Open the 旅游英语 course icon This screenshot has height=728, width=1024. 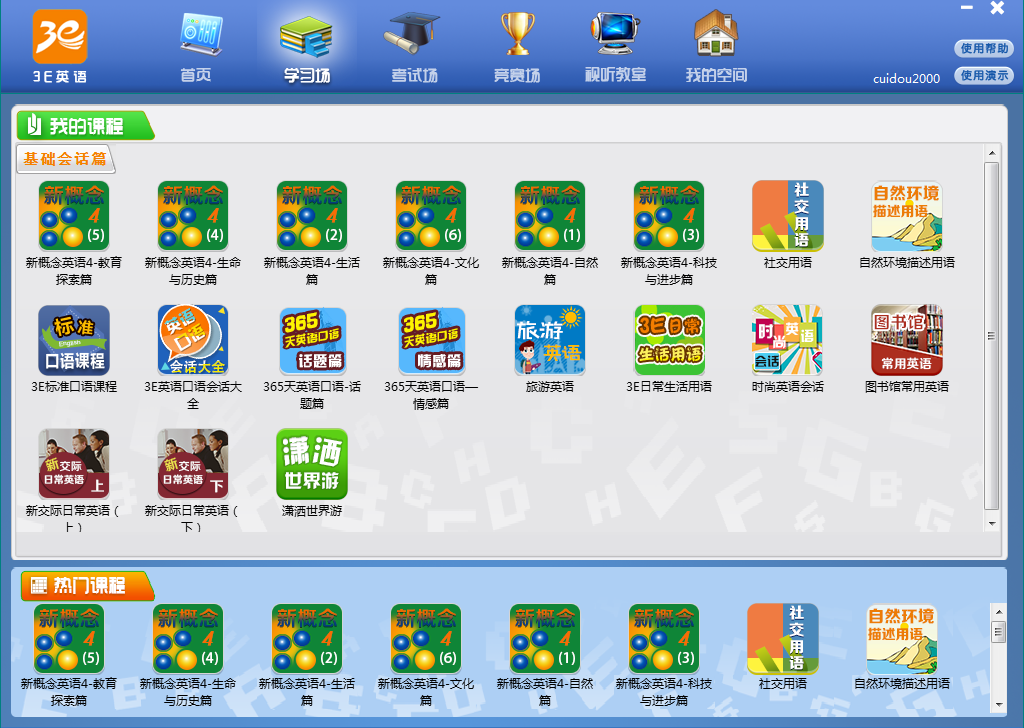click(550, 341)
